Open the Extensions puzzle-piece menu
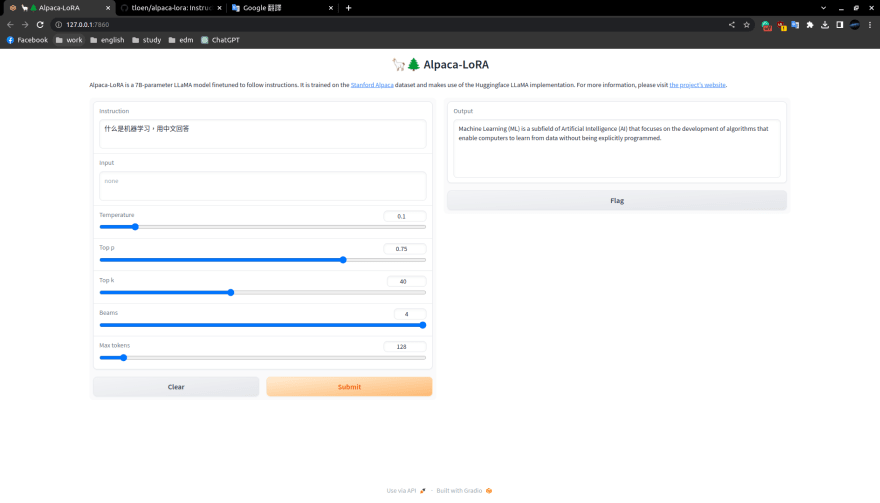This screenshot has height=503, width=880. pyautogui.click(x=810, y=25)
